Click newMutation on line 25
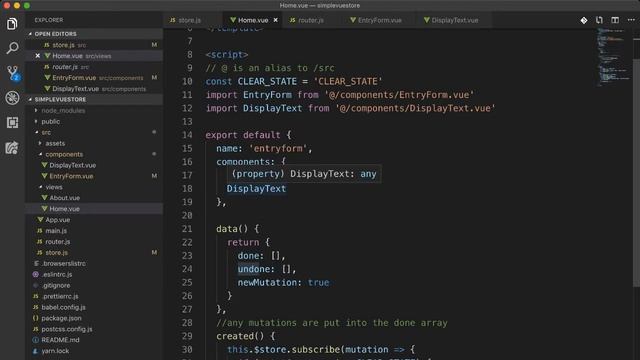The width and height of the screenshot is (640, 360). tap(267, 283)
